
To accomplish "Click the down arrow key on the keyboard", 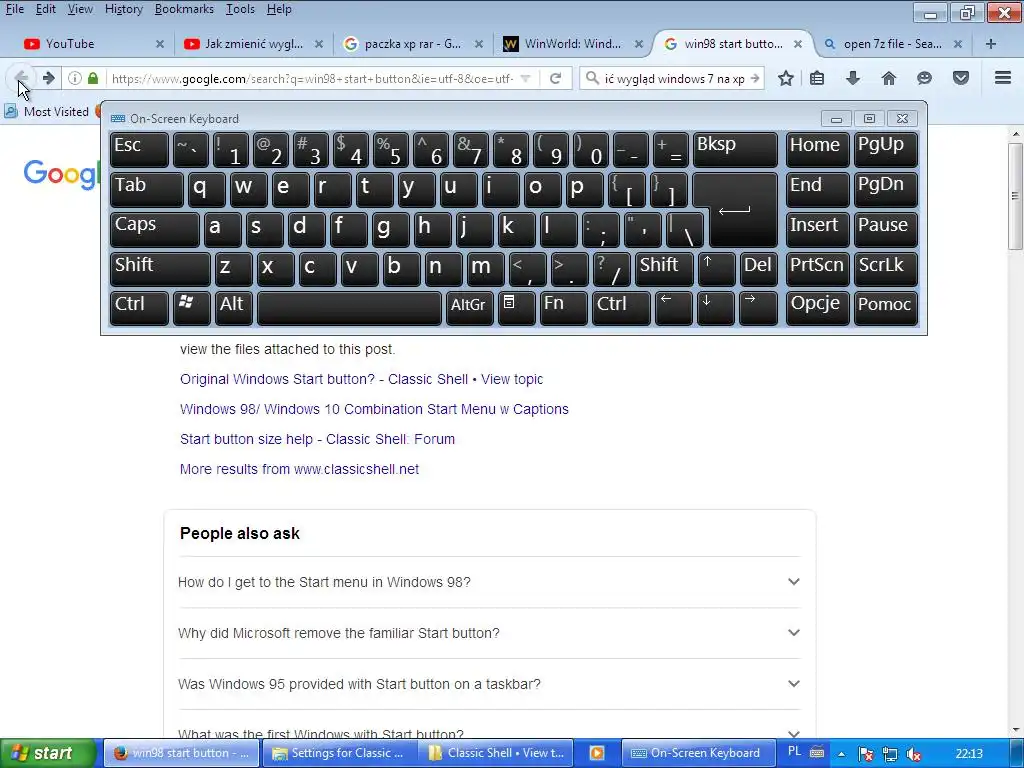I will click(715, 308).
